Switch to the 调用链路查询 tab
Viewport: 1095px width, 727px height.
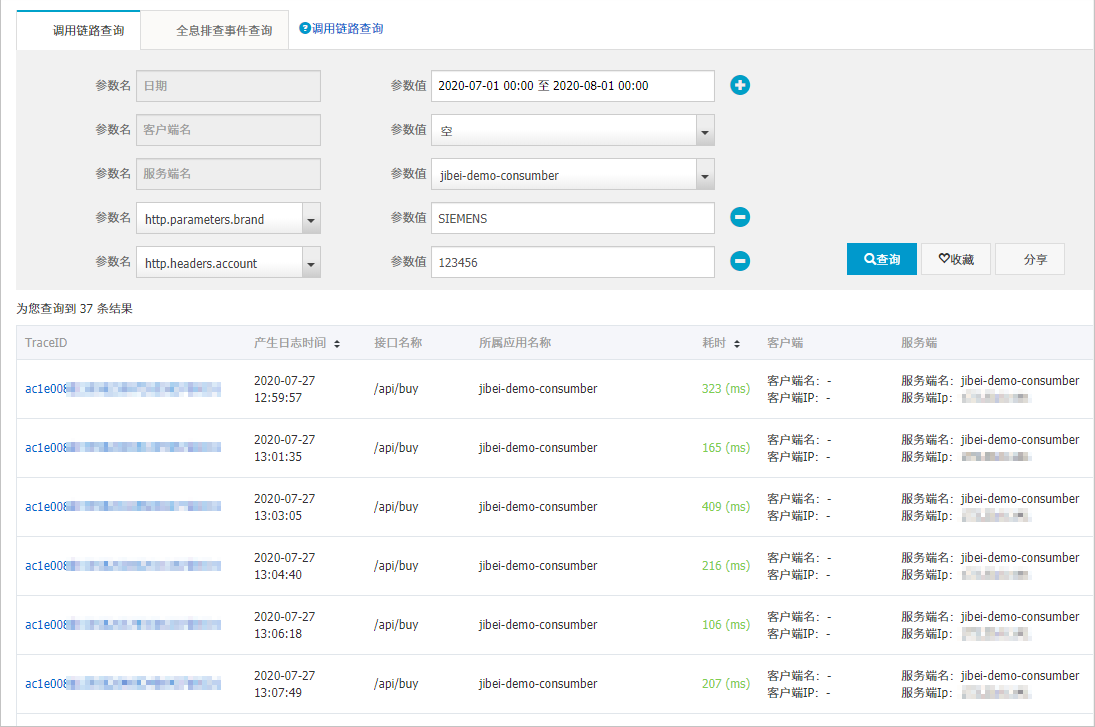point(78,31)
